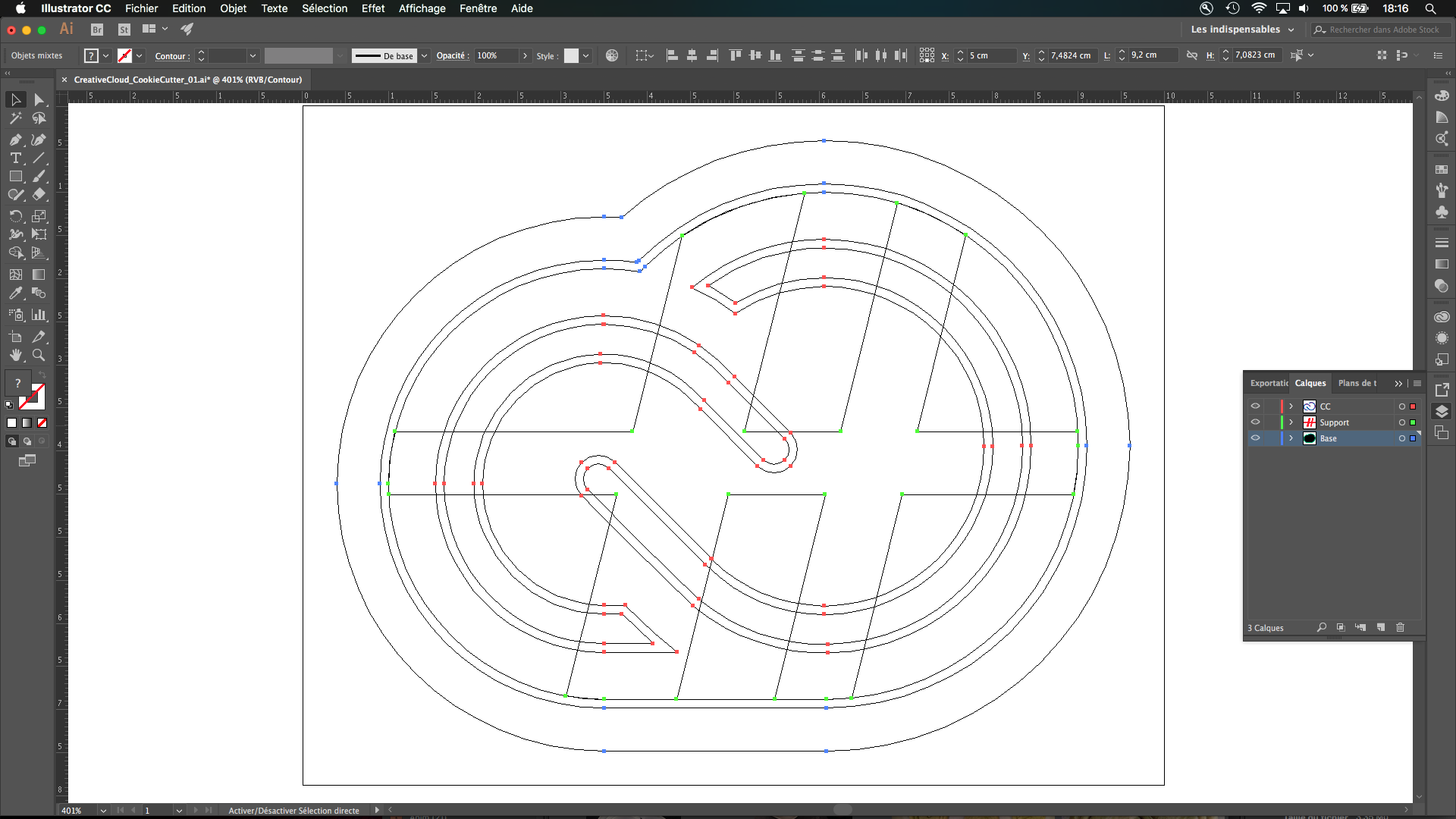Select the Gradient tool
Viewport: 1456px width, 819px height.
pos(39,275)
